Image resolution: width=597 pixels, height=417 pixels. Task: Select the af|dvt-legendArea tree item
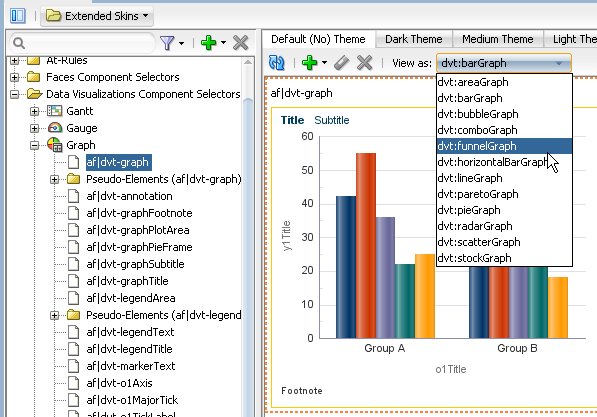coord(131,298)
